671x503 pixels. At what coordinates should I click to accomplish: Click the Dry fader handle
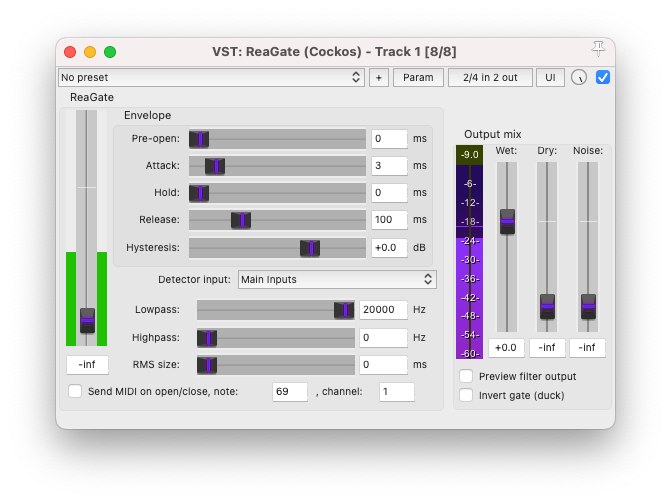(547, 307)
